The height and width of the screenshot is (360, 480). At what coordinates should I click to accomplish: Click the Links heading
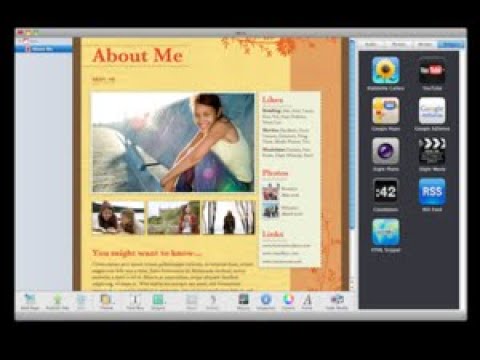click(x=273, y=234)
